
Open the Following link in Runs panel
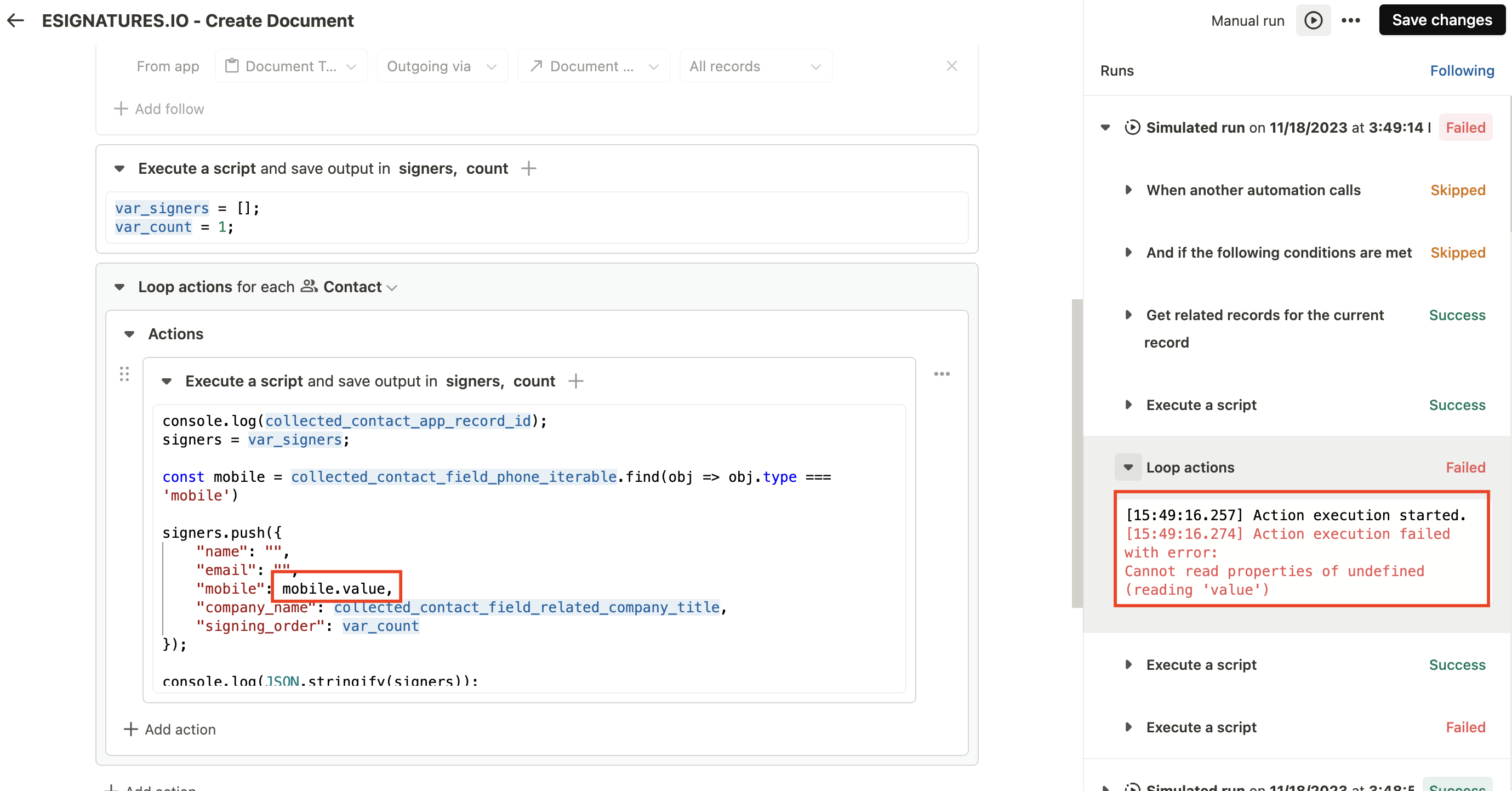point(1462,71)
